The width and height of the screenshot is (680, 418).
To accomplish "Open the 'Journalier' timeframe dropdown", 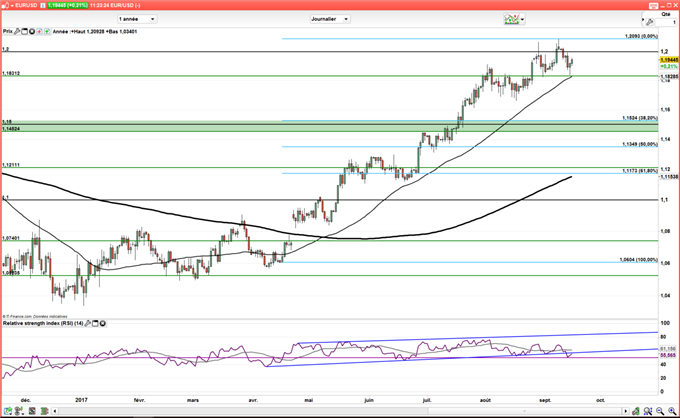I will (x=330, y=19).
